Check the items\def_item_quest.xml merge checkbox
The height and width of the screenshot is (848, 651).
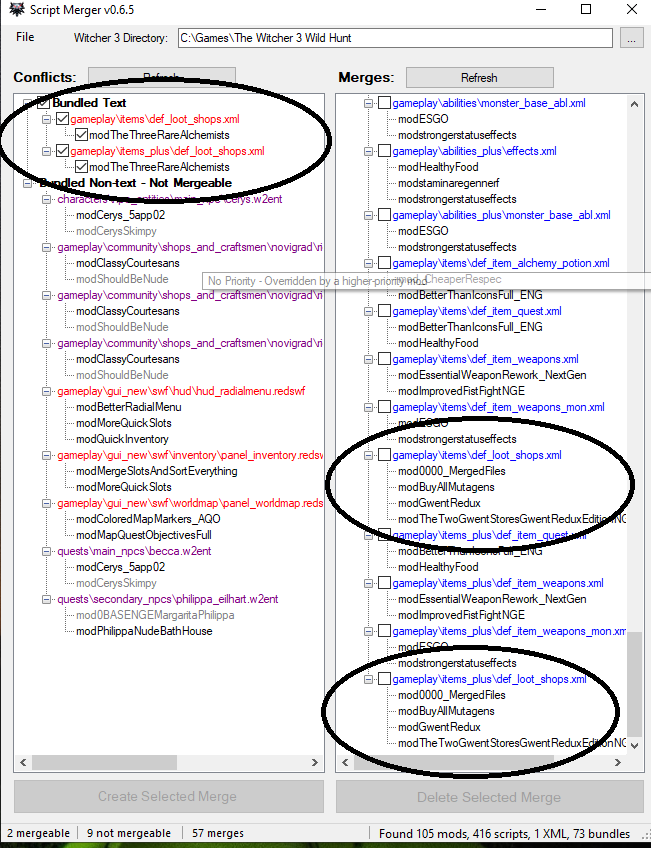pyautogui.click(x=384, y=311)
